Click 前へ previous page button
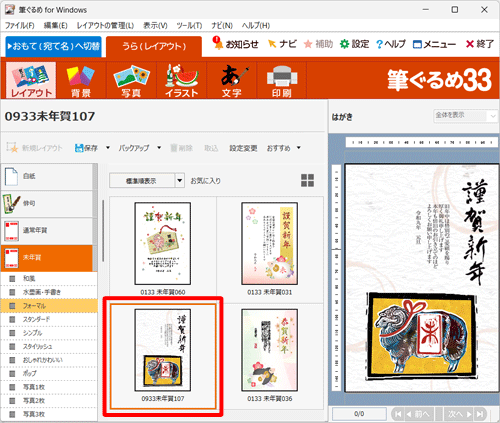500x423 pixels. (x=419, y=414)
